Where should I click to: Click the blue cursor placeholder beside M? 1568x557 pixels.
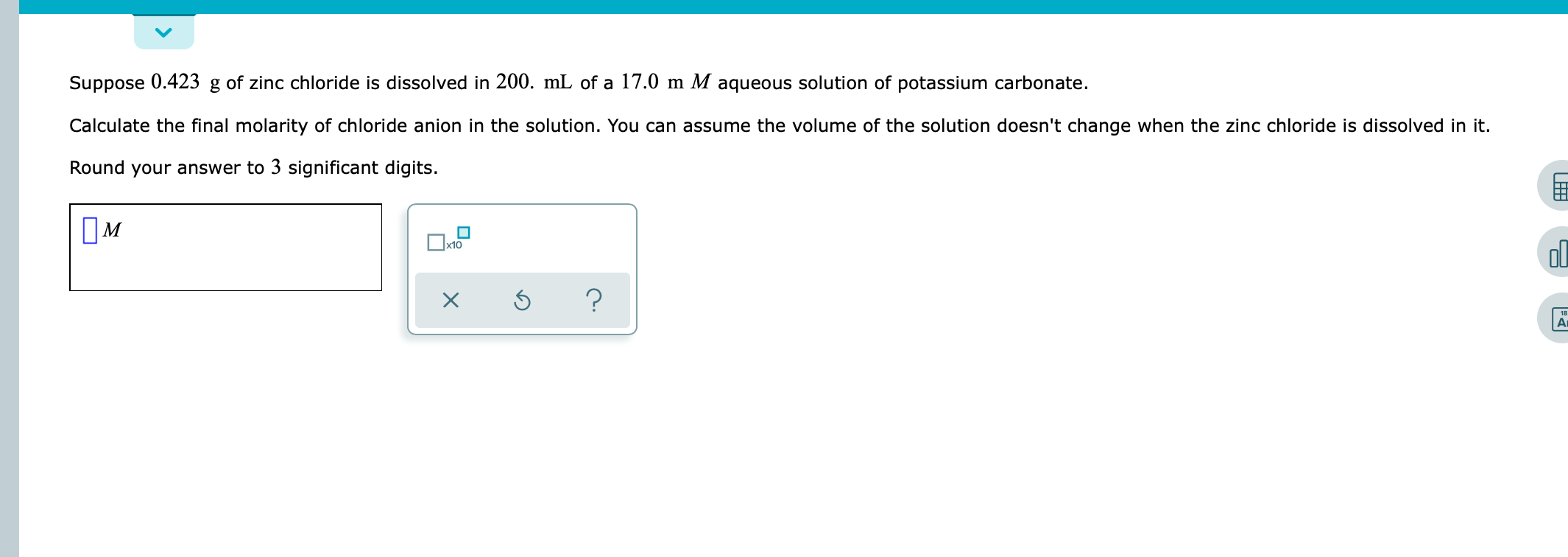(89, 230)
